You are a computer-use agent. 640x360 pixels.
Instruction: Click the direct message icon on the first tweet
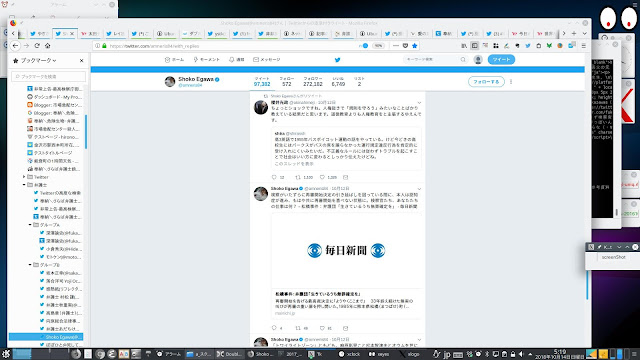coord(346,177)
